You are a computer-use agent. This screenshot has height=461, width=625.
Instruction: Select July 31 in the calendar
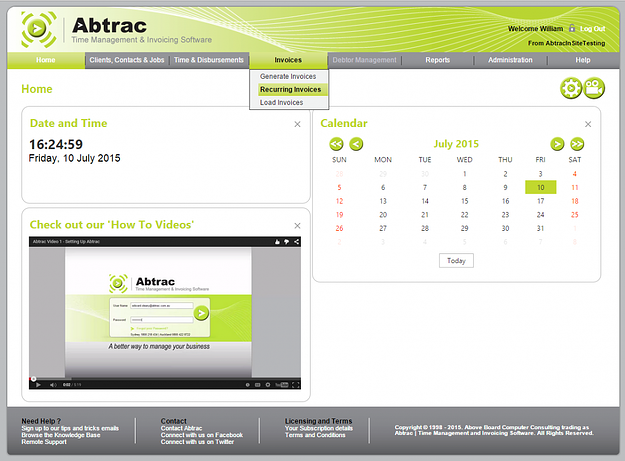click(x=540, y=228)
